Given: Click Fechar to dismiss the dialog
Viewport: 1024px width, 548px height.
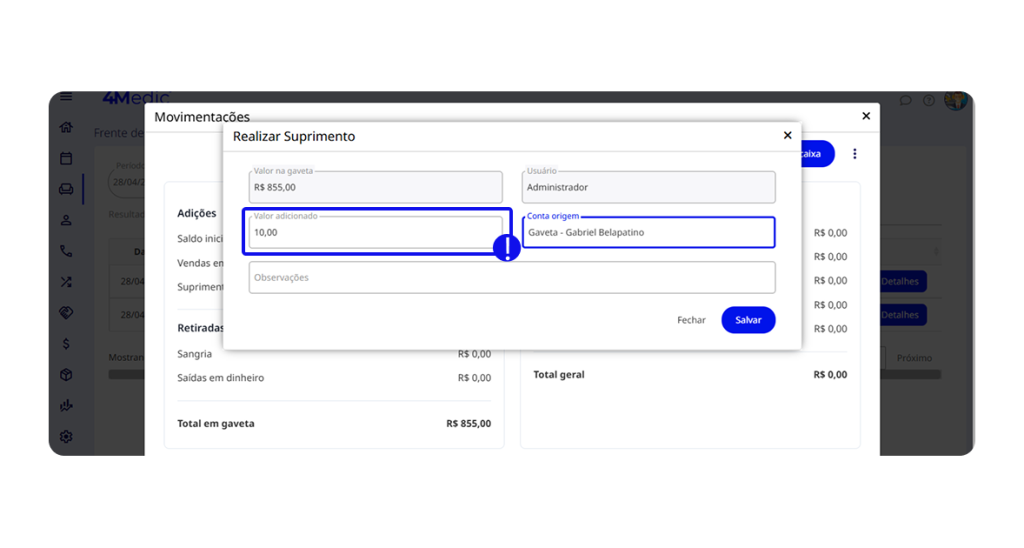Looking at the screenshot, I should 691,320.
